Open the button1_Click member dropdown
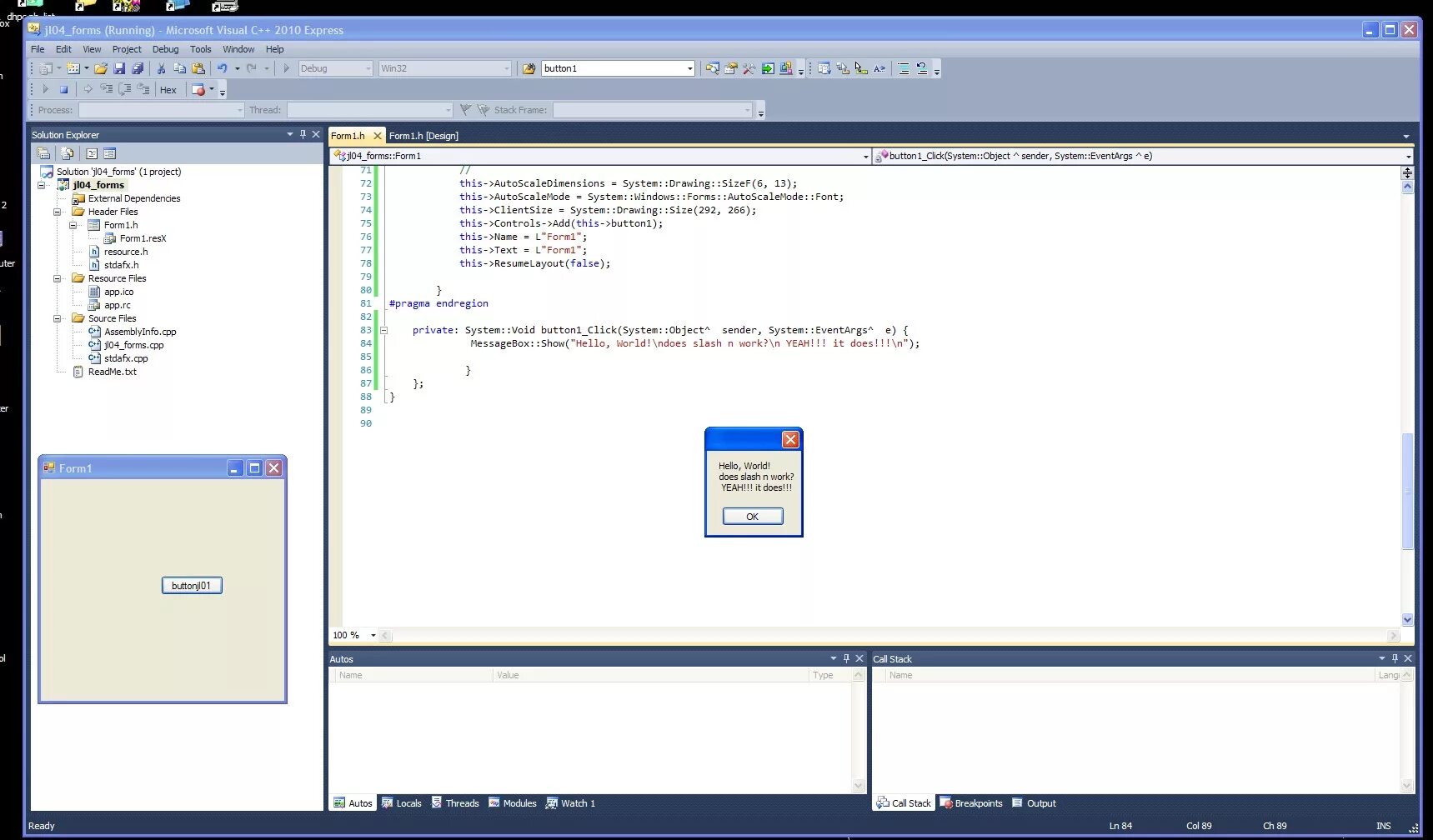Image resolution: width=1433 pixels, height=840 pixels. pos(1408,156)
